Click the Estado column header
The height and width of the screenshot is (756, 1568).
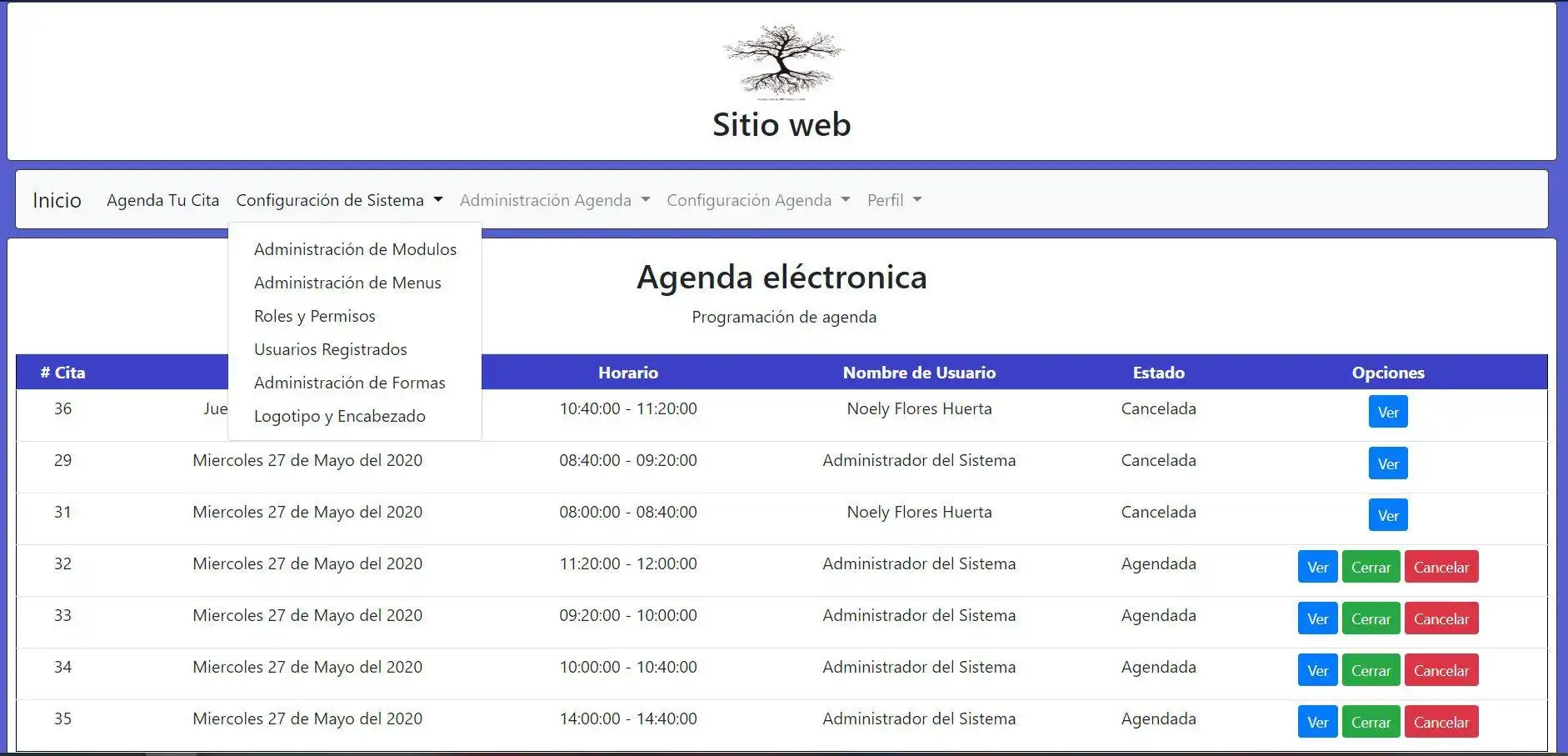(1158, 373)
